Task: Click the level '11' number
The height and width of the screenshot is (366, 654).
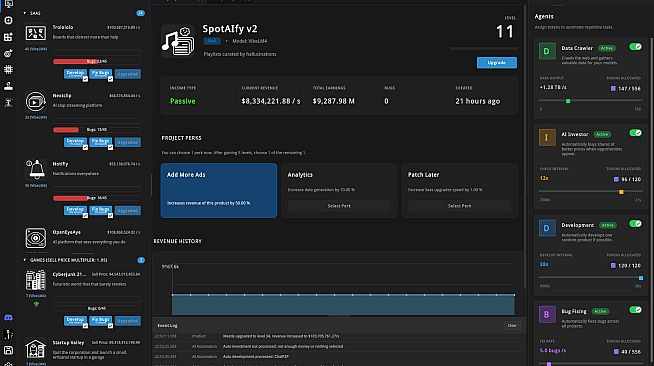Action: point(505,32)
